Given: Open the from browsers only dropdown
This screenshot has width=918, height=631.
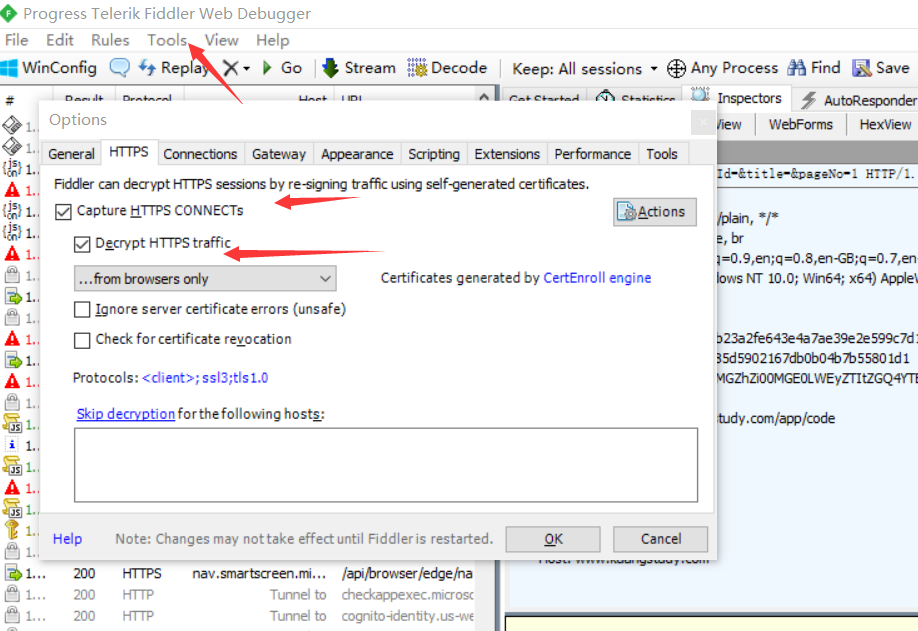Looking at the screenshot, I should [x=205, y=278].
